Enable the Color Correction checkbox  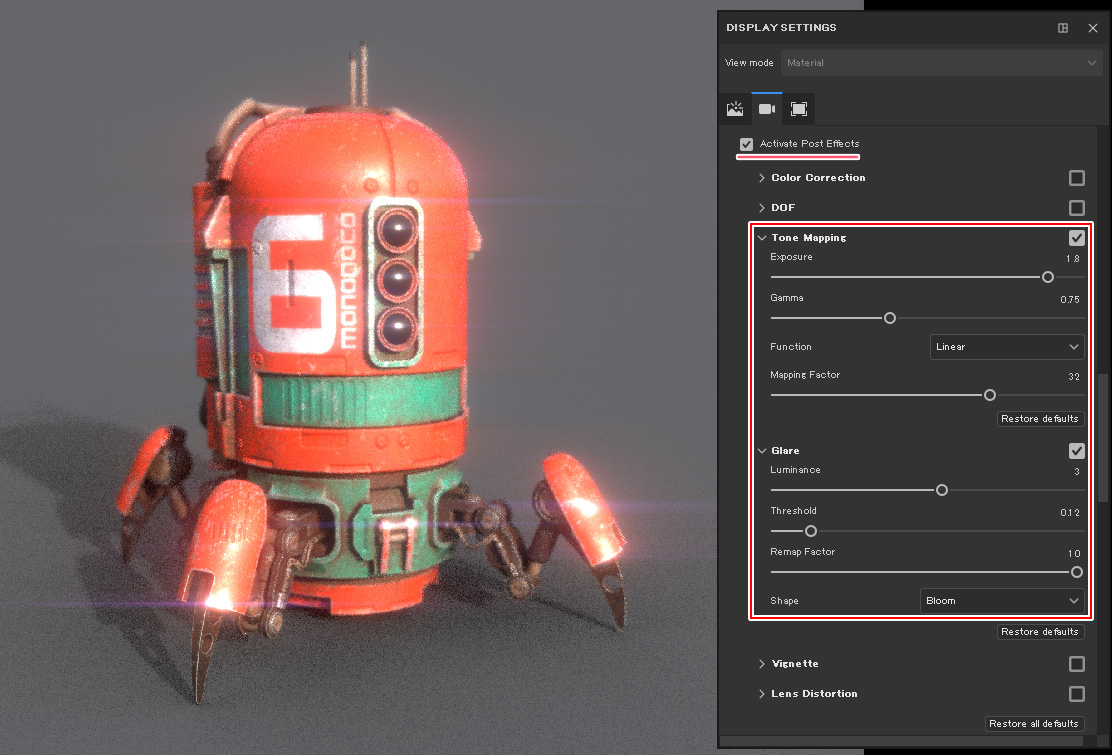click(x=1077, y=178)
